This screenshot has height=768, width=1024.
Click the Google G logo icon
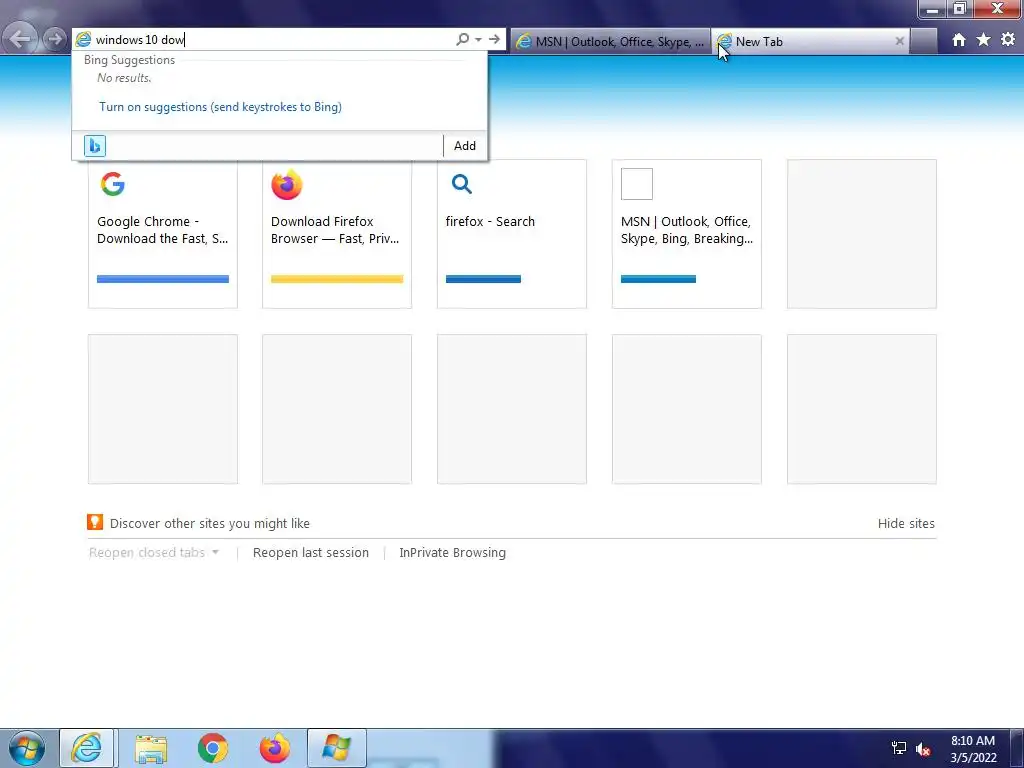point(112,184)
